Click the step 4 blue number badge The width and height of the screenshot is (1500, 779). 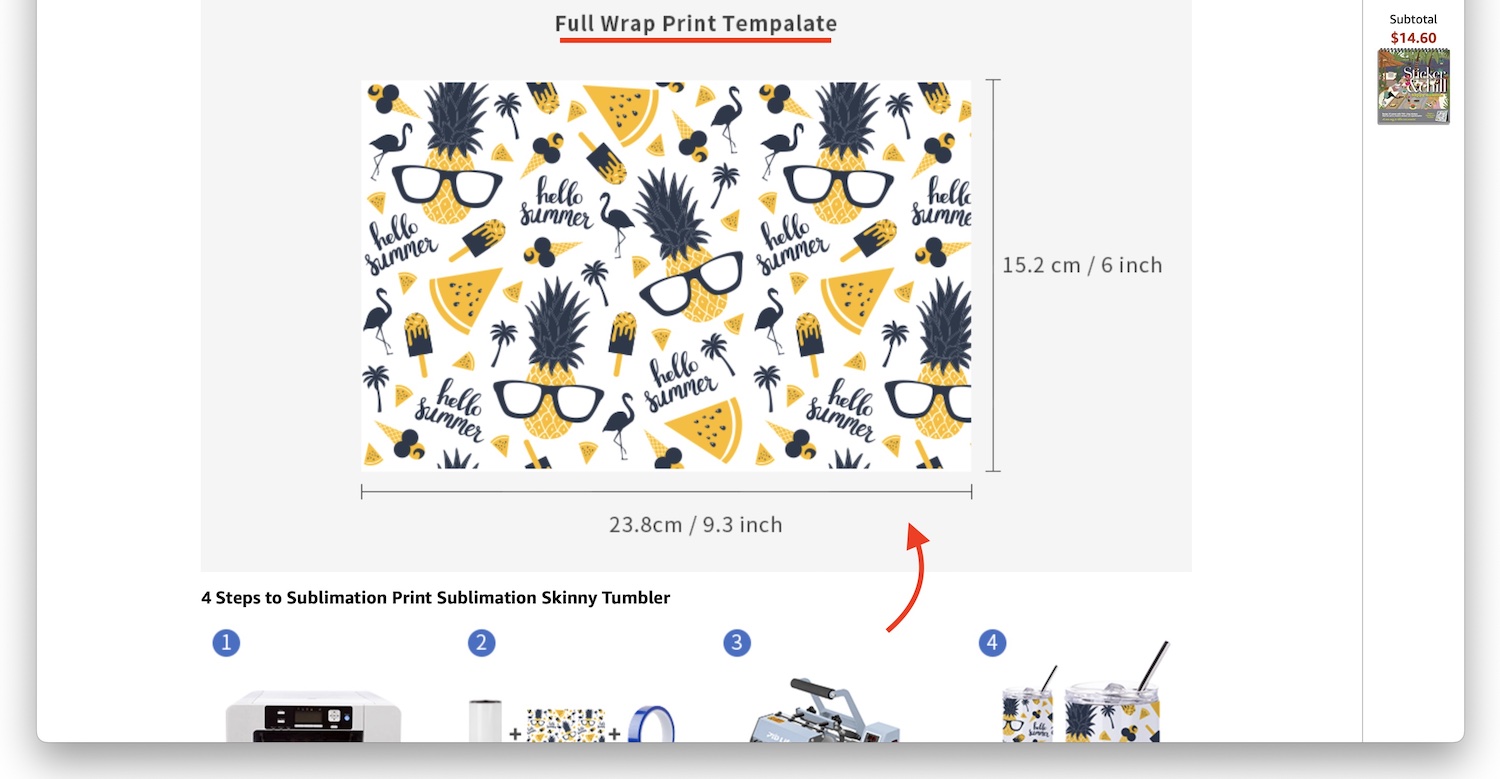pyautogui.click(x=992, y=643)
